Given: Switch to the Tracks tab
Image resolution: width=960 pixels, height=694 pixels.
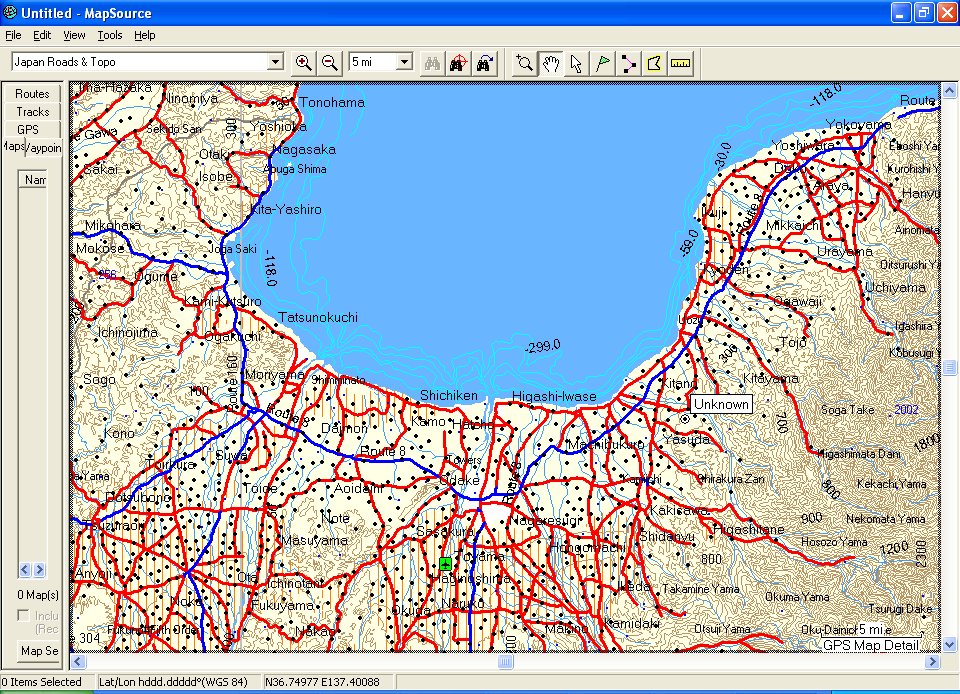Looking at the screenshot, I should pyautogui.click(x=32, y=111).
